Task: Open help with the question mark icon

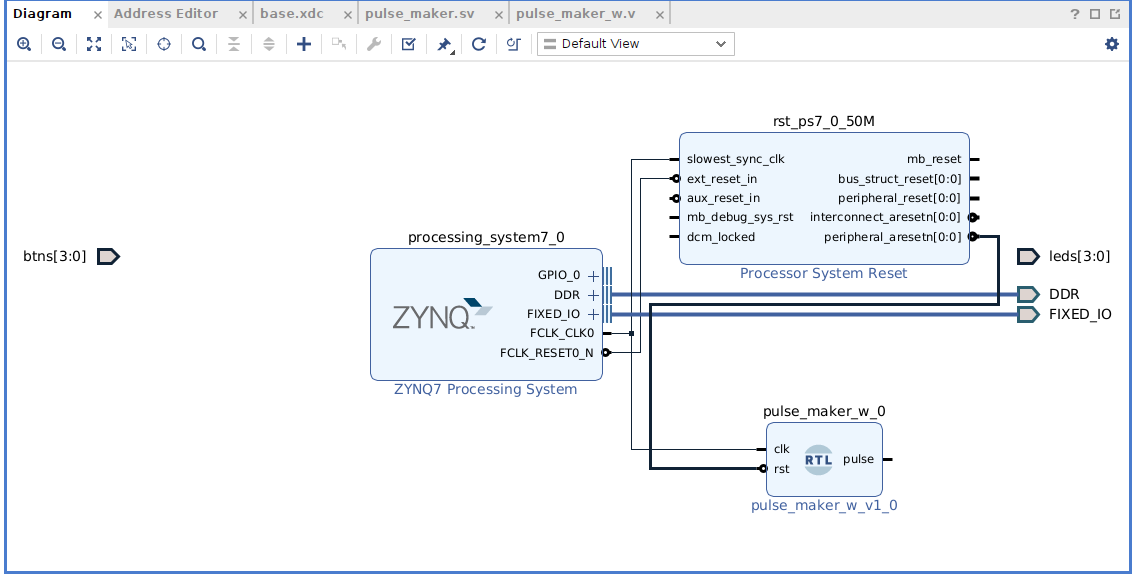Action: [1075, 14]
